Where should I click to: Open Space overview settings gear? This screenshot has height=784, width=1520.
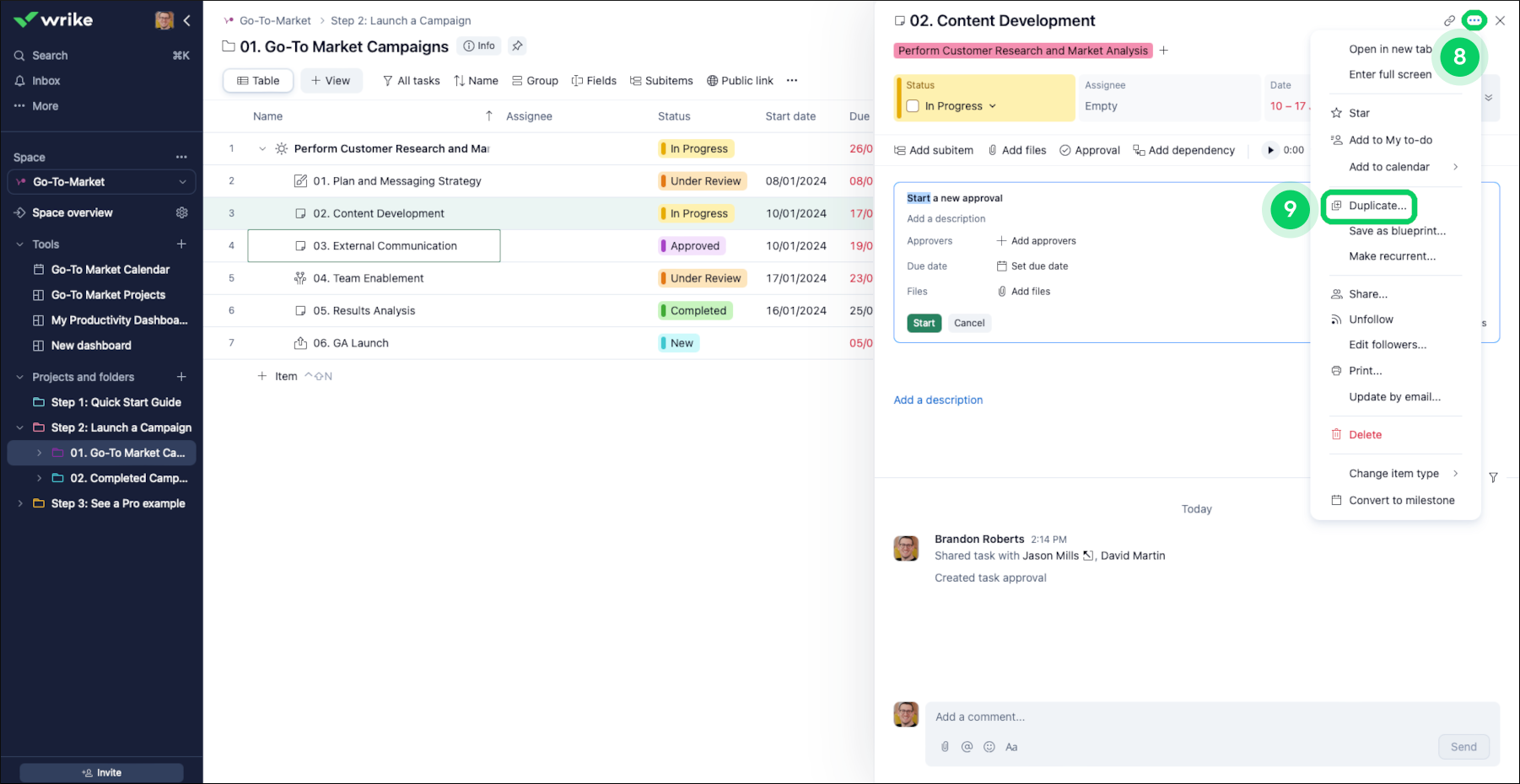pyautogui.click(x=181, y=212)
